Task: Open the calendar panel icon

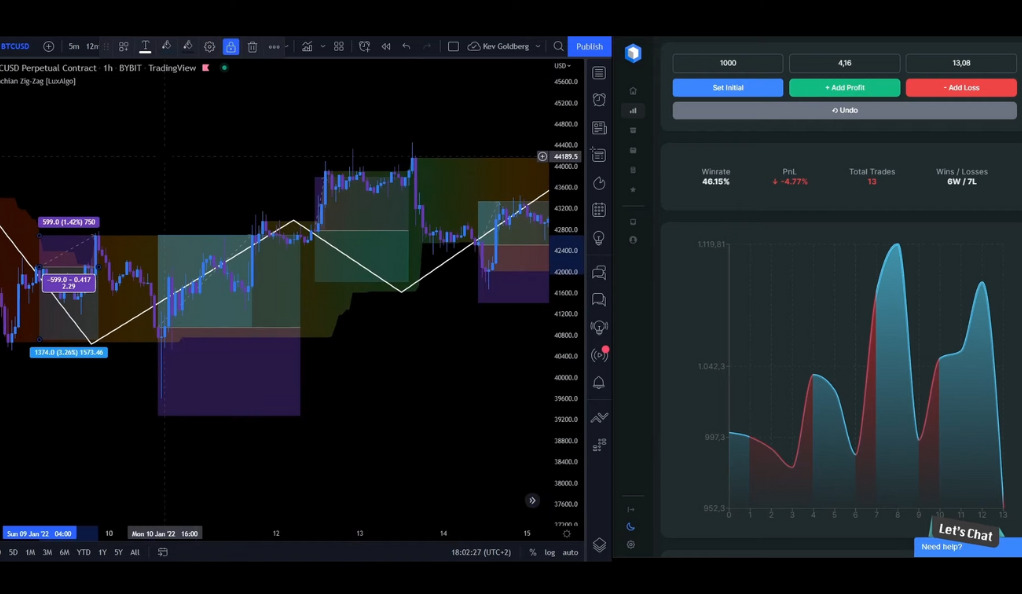Action: click(599, 210)
